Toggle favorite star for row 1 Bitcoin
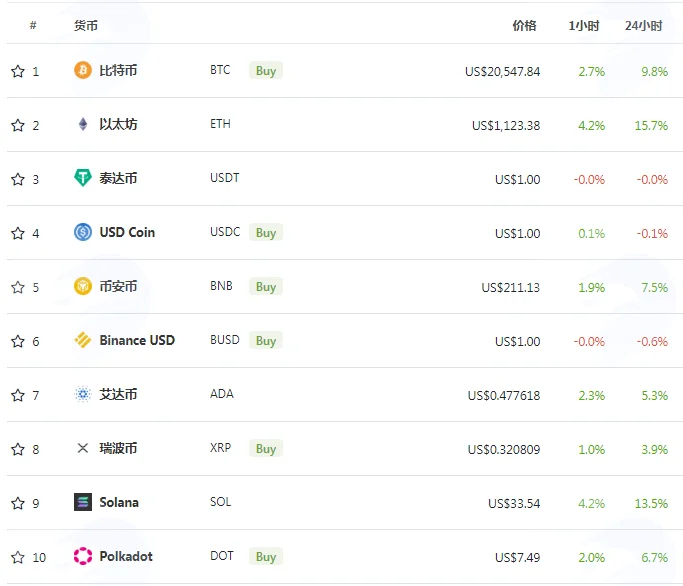 click(18, 71)
